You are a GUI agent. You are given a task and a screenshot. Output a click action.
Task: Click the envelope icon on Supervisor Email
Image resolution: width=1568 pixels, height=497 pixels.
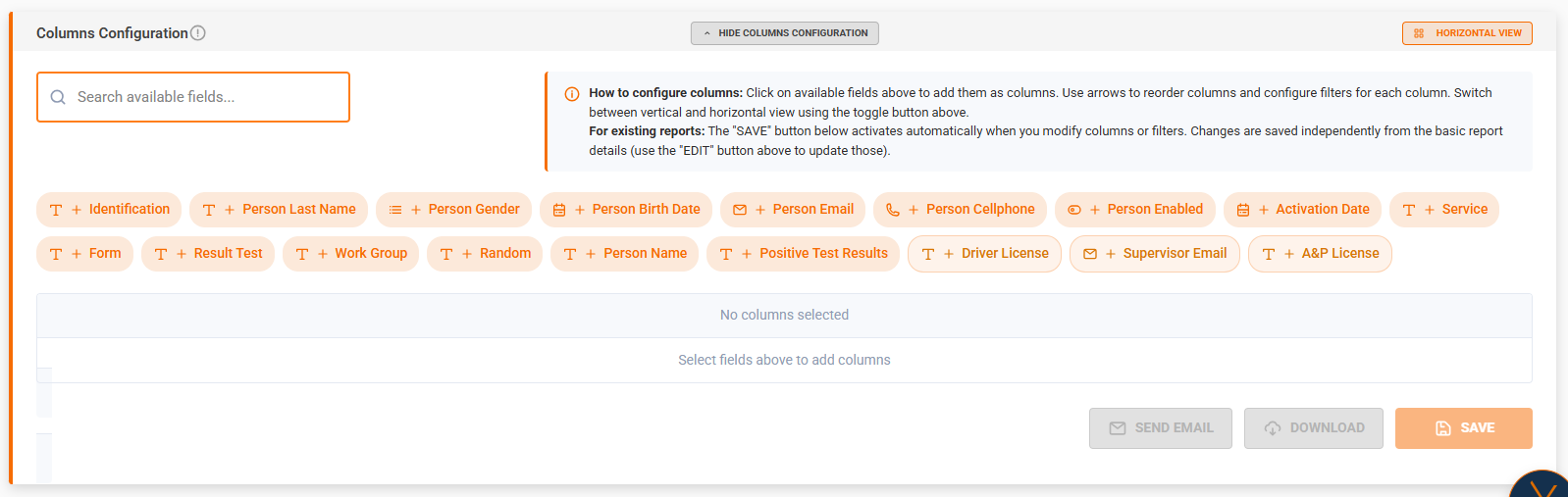(1090, 254)
